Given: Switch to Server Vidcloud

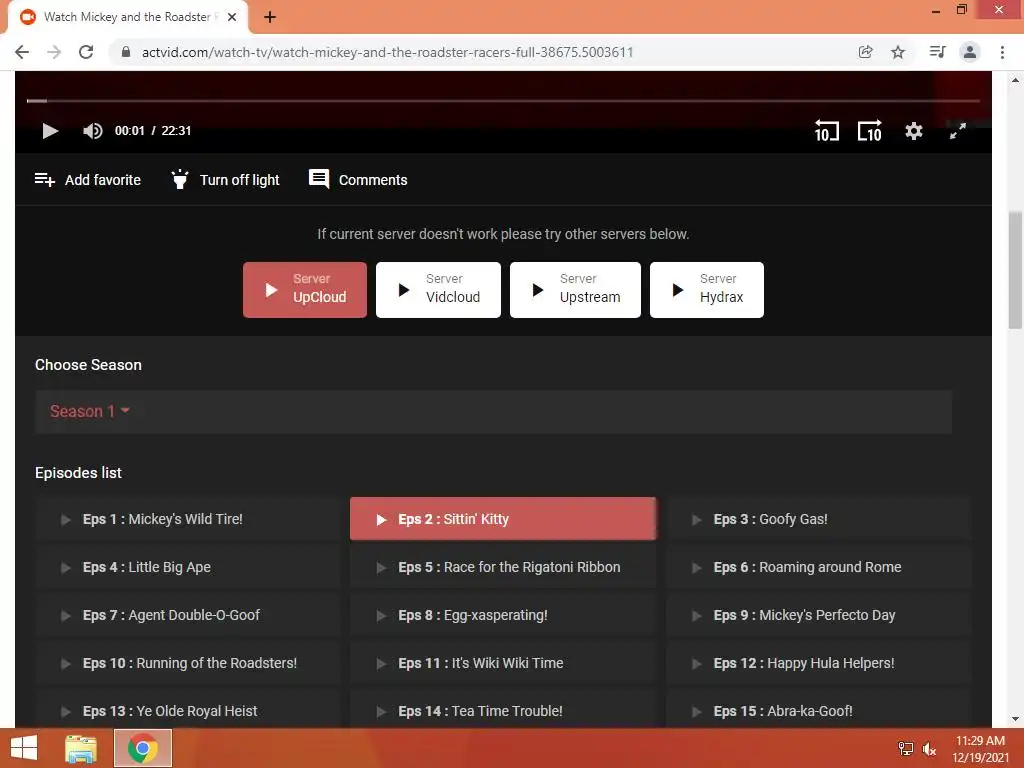Looking at the screenshot, I should pos(438,290).
